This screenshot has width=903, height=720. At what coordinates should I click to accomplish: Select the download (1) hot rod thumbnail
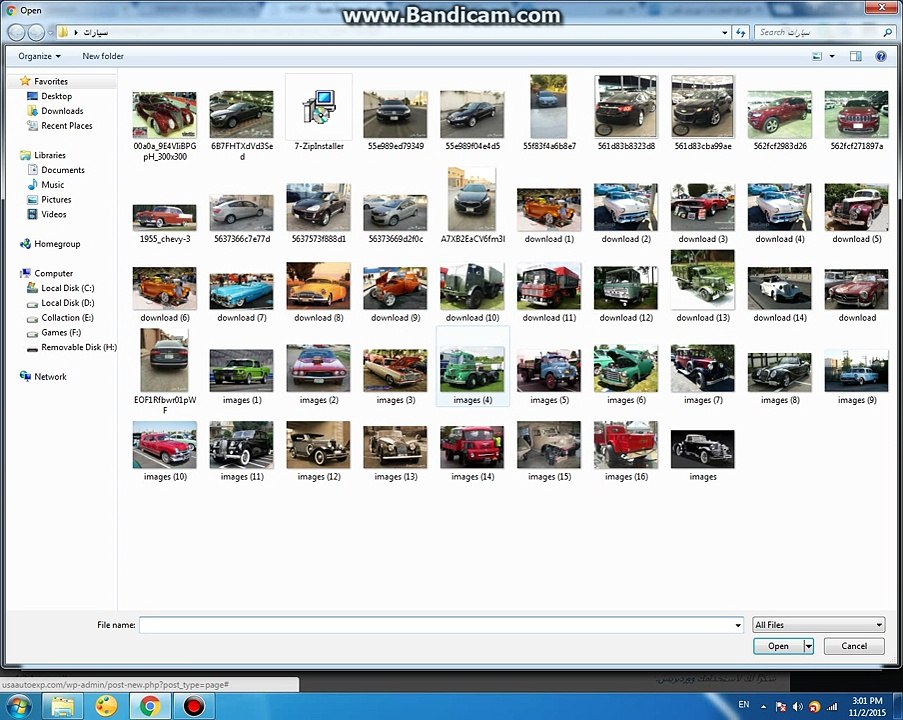click(x=549, y=209)
